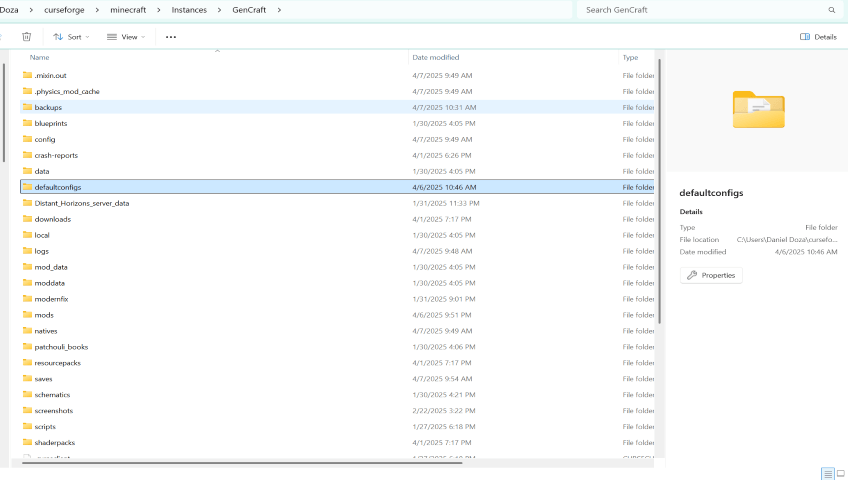The width and height of the screenshot is (848, 480).
Task: Sort by the Date modified column header
Action: click(x=436, y=58)
